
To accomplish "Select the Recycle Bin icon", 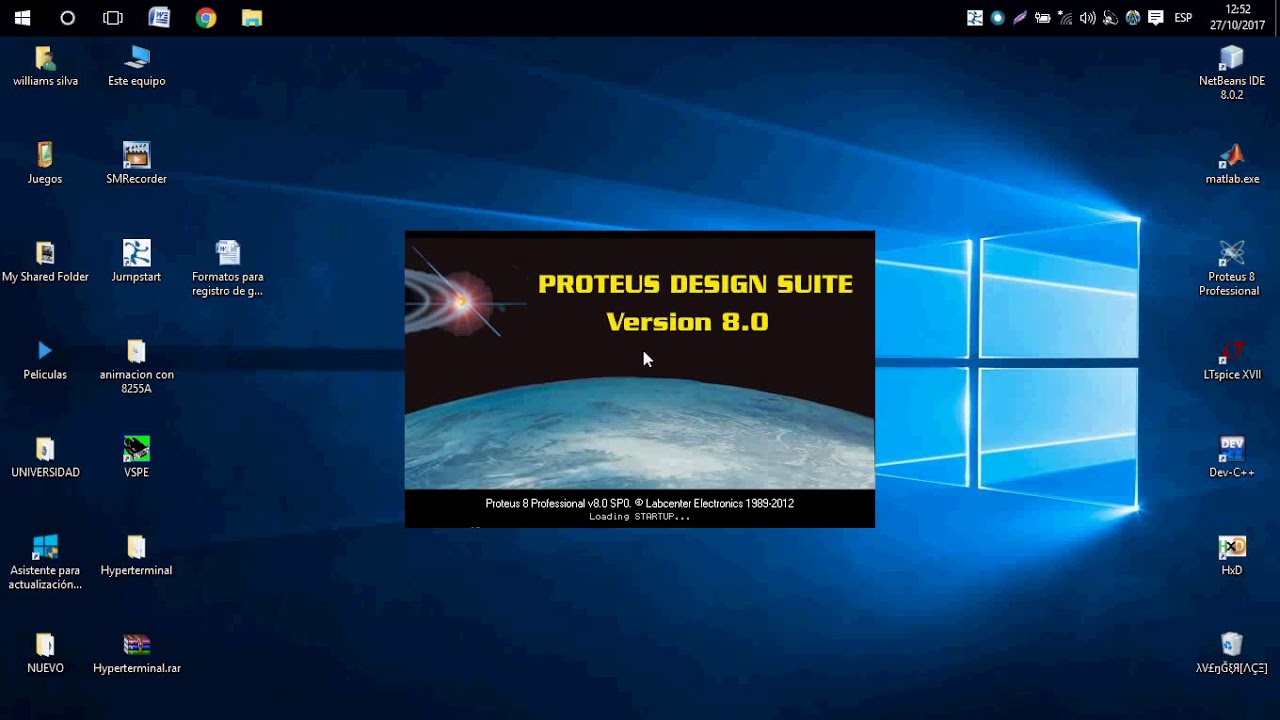I will [x=1232, y=654].
